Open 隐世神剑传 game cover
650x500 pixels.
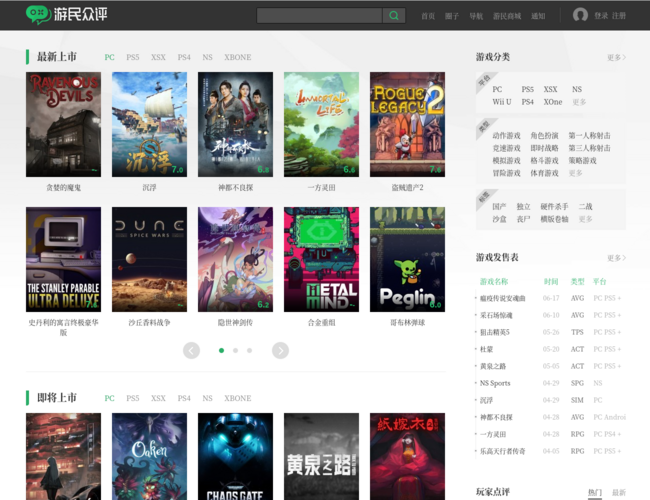pyautogui.click(x=235, y=260)
